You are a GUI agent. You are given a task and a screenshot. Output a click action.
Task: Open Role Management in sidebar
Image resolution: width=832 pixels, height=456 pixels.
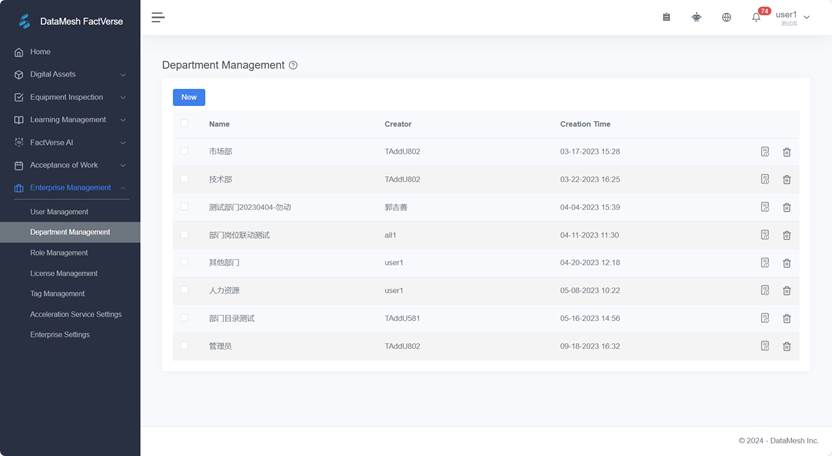(59, 253)
